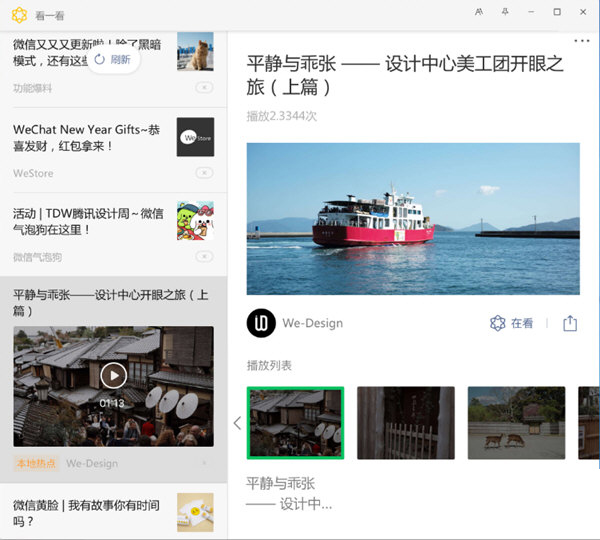
Task: Open the font size icon in title bar
Action: coord(479,12)
